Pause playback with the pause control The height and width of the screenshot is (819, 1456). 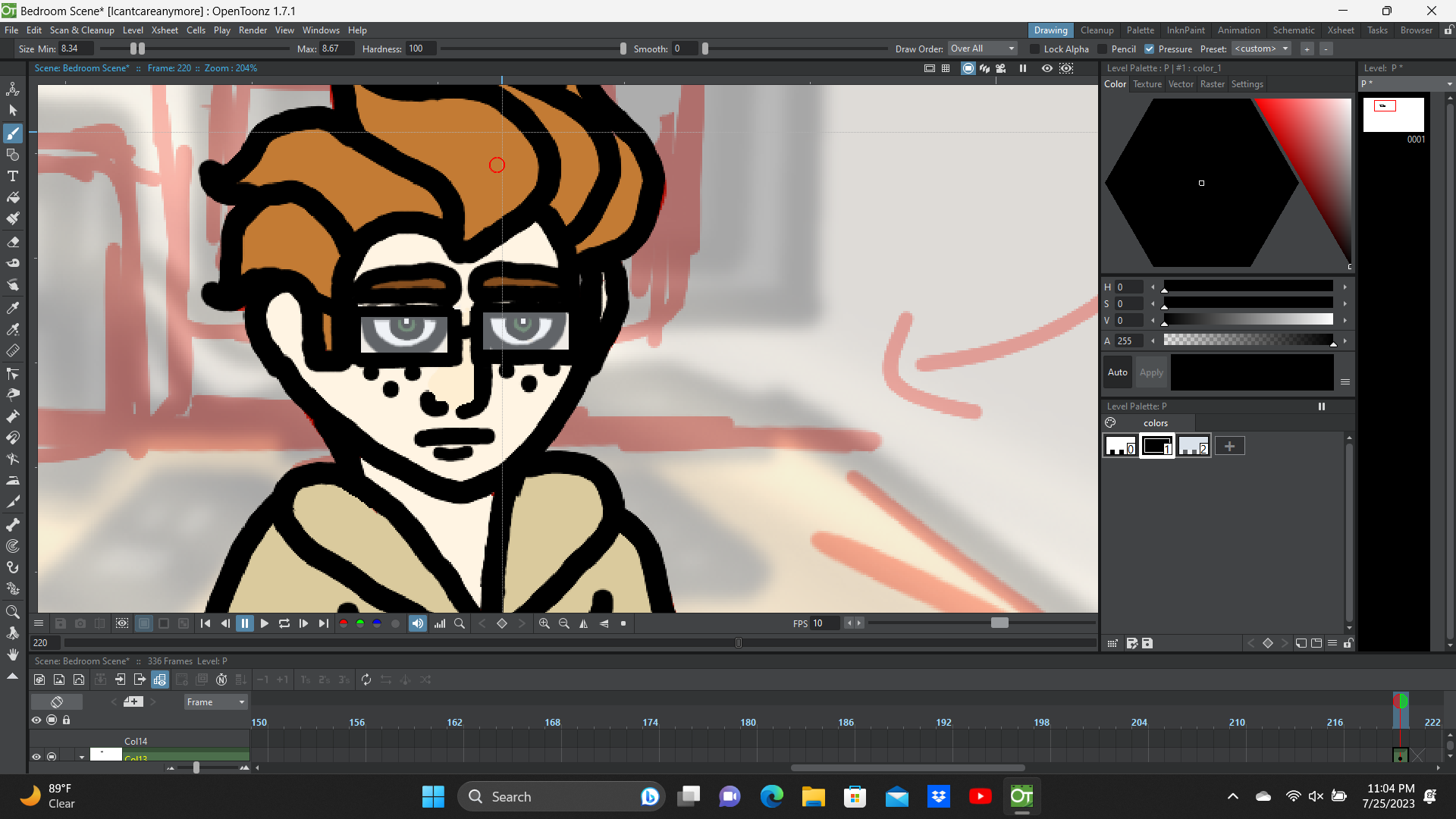pyautogui.click(x=245, y=623)
